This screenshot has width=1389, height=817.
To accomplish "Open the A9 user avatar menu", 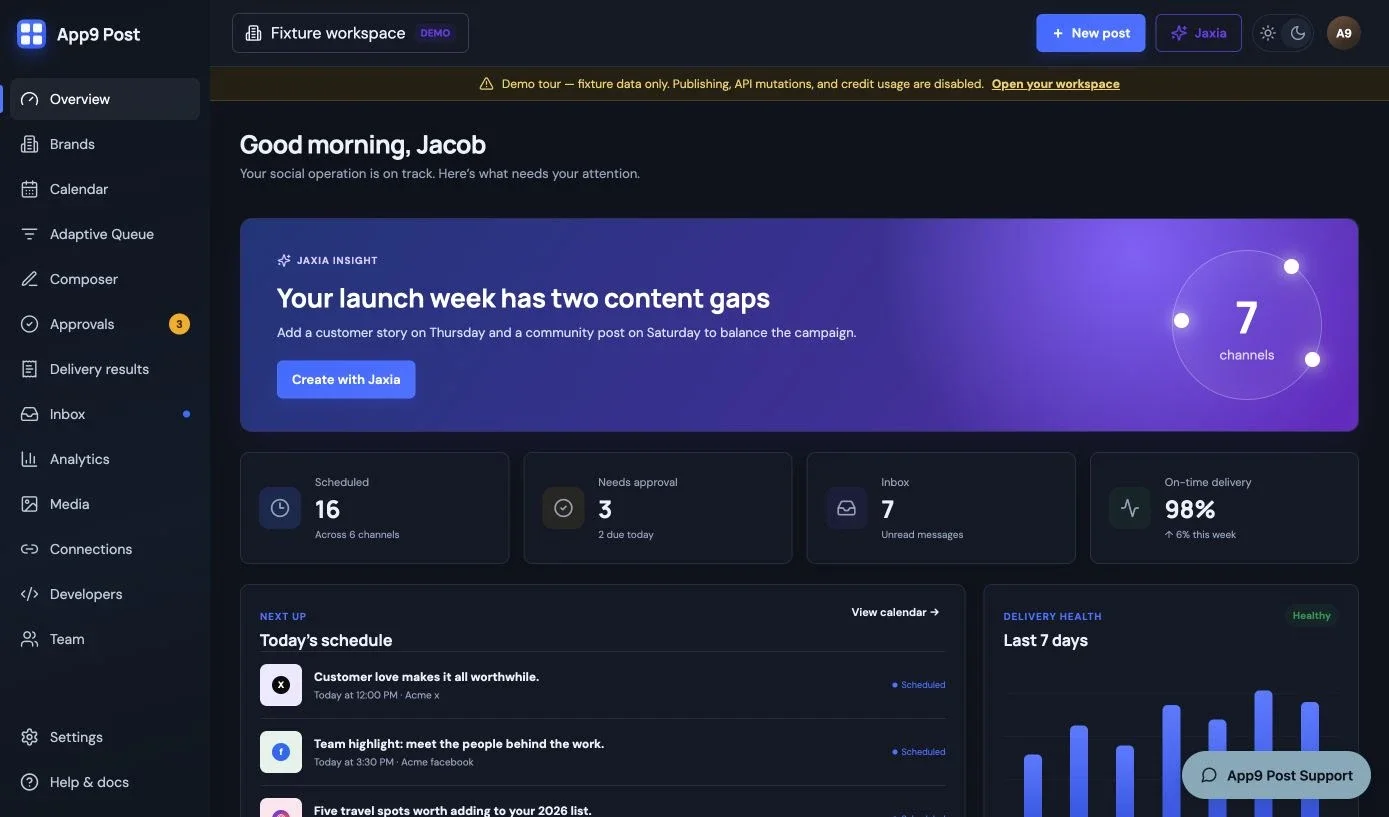I will coord(1344,33).
